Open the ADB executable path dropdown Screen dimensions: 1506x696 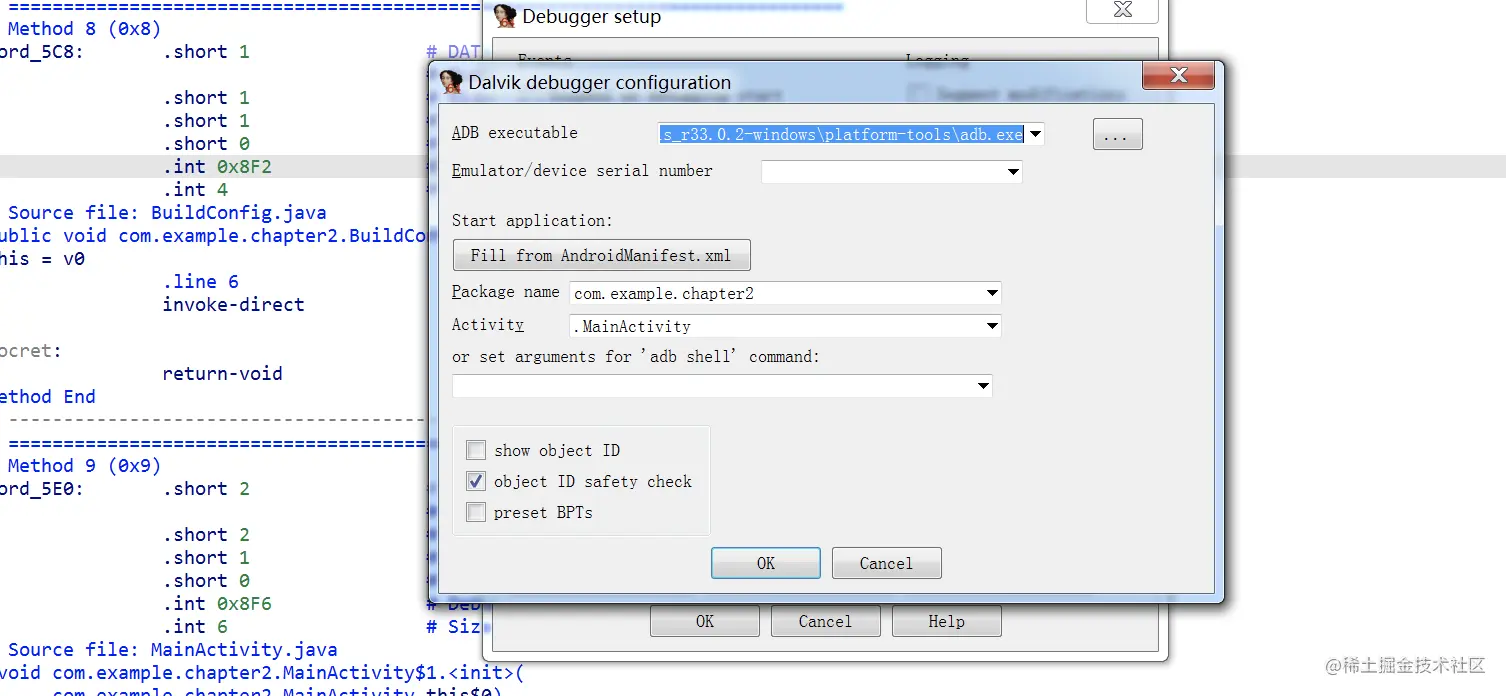[x=1036, y=133]
